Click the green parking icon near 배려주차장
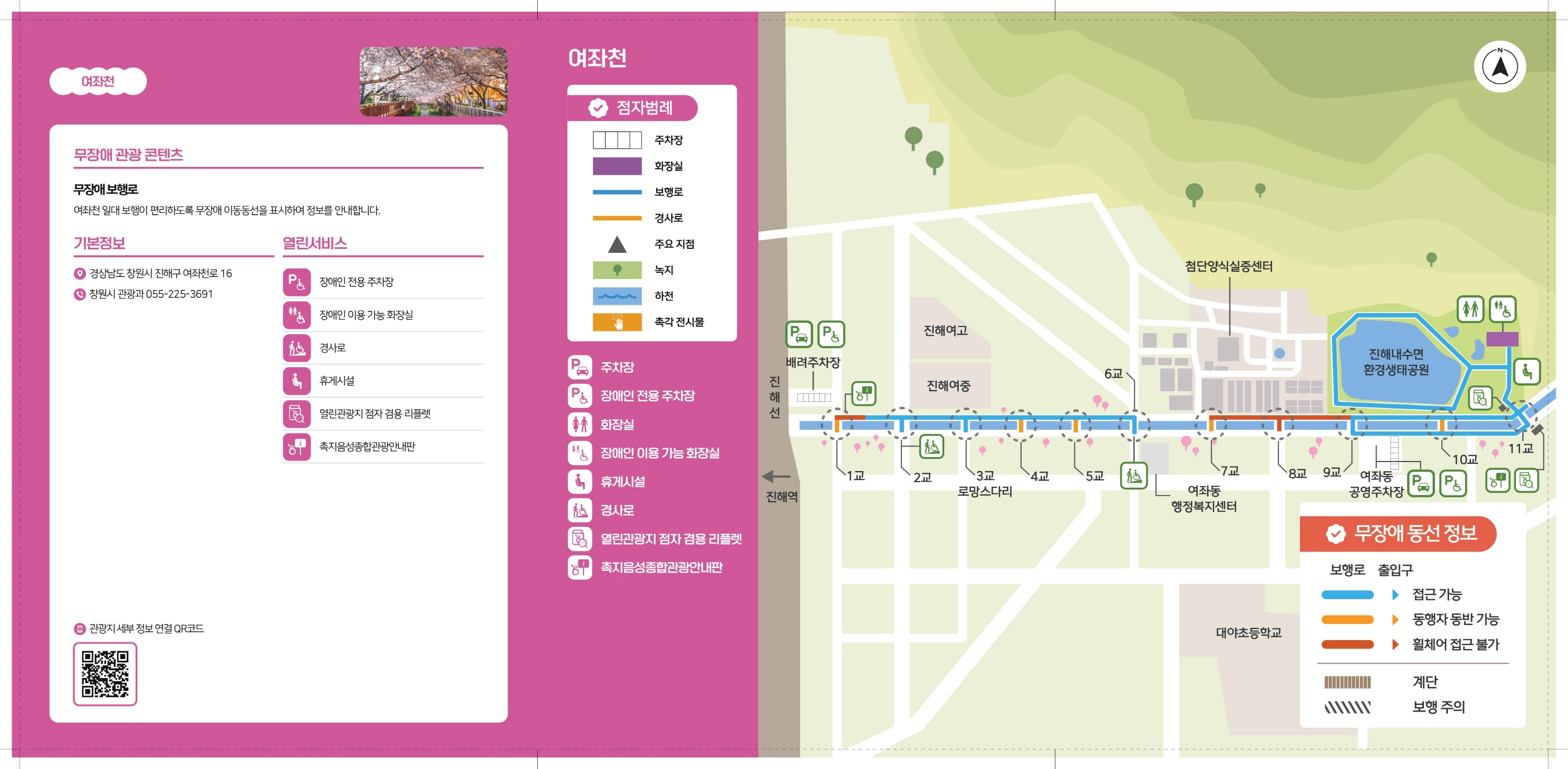The height and width of the screenshot is (769, 1568). click(x=799, y=334)
